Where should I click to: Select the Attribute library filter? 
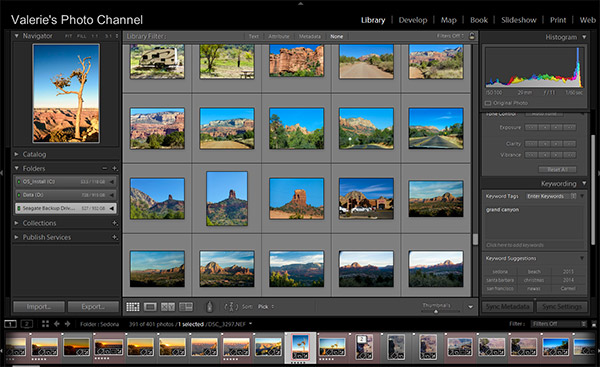[279, 36]
